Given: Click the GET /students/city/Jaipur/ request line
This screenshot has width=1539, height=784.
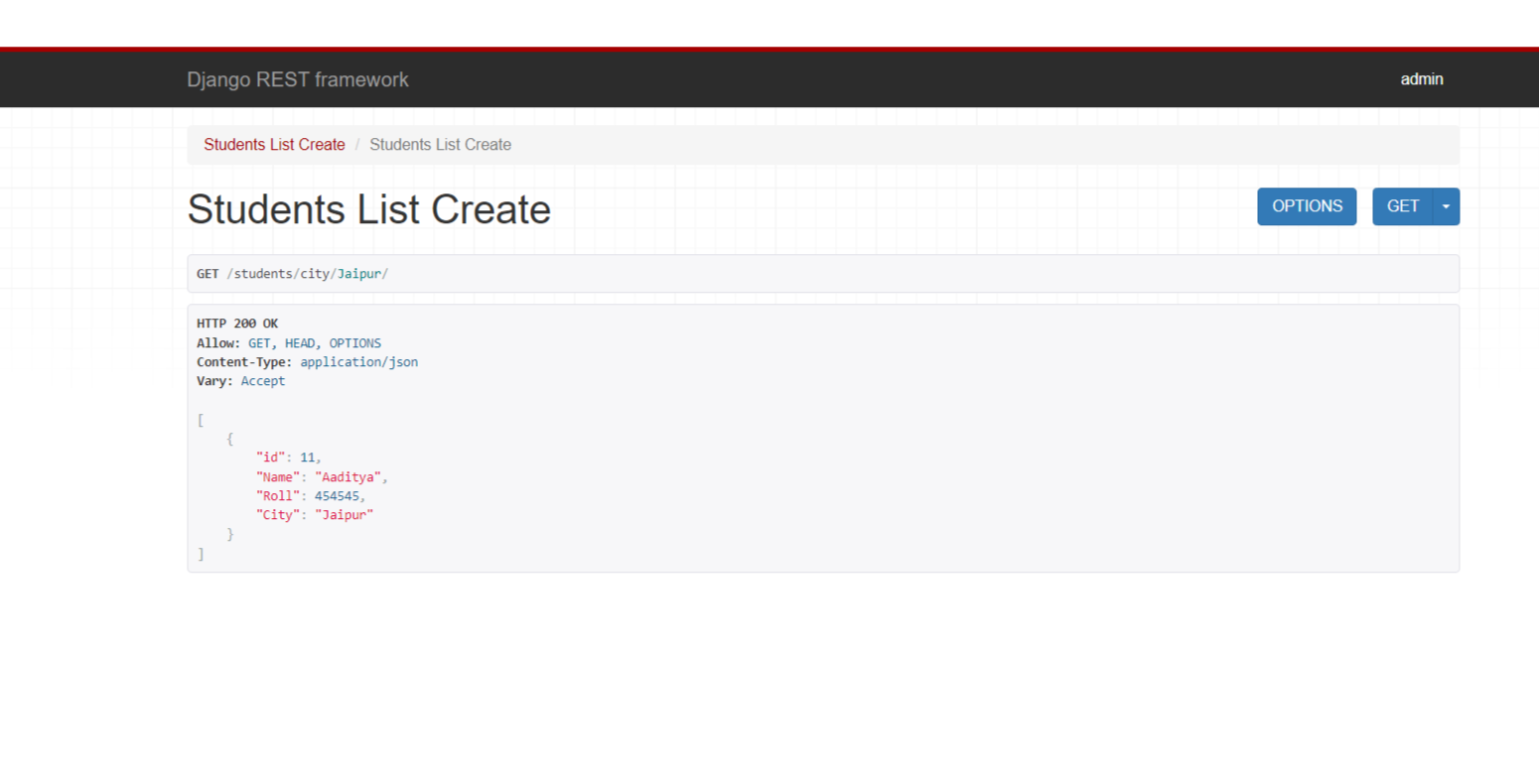Looking at the screenshot, I should (x=292, y=274).
